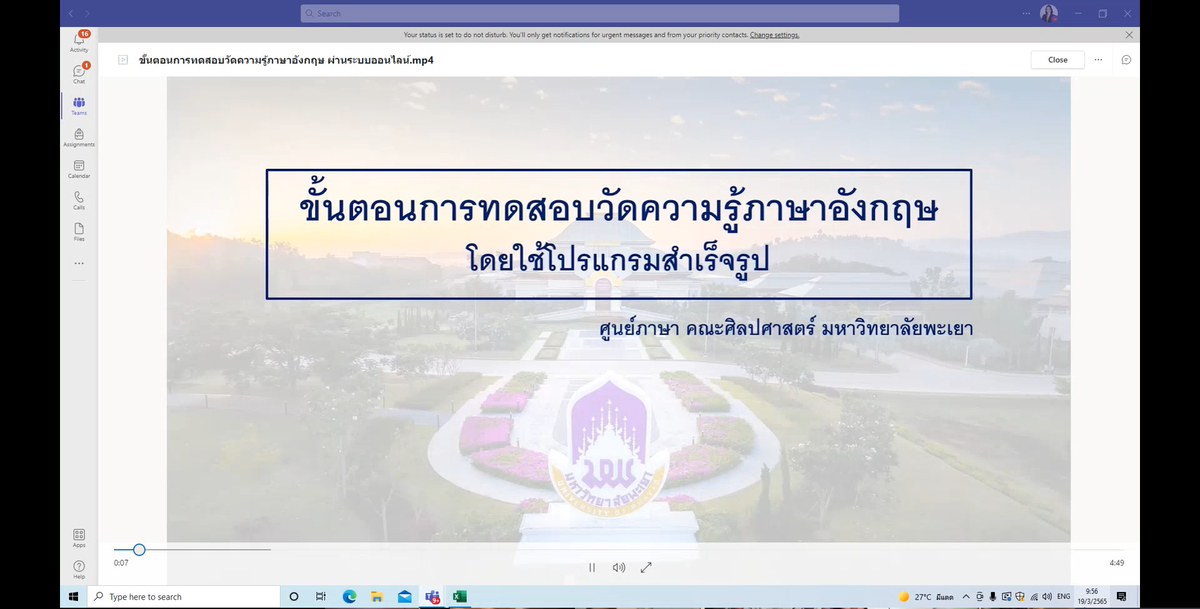Switch to the Teams tab

79,104
